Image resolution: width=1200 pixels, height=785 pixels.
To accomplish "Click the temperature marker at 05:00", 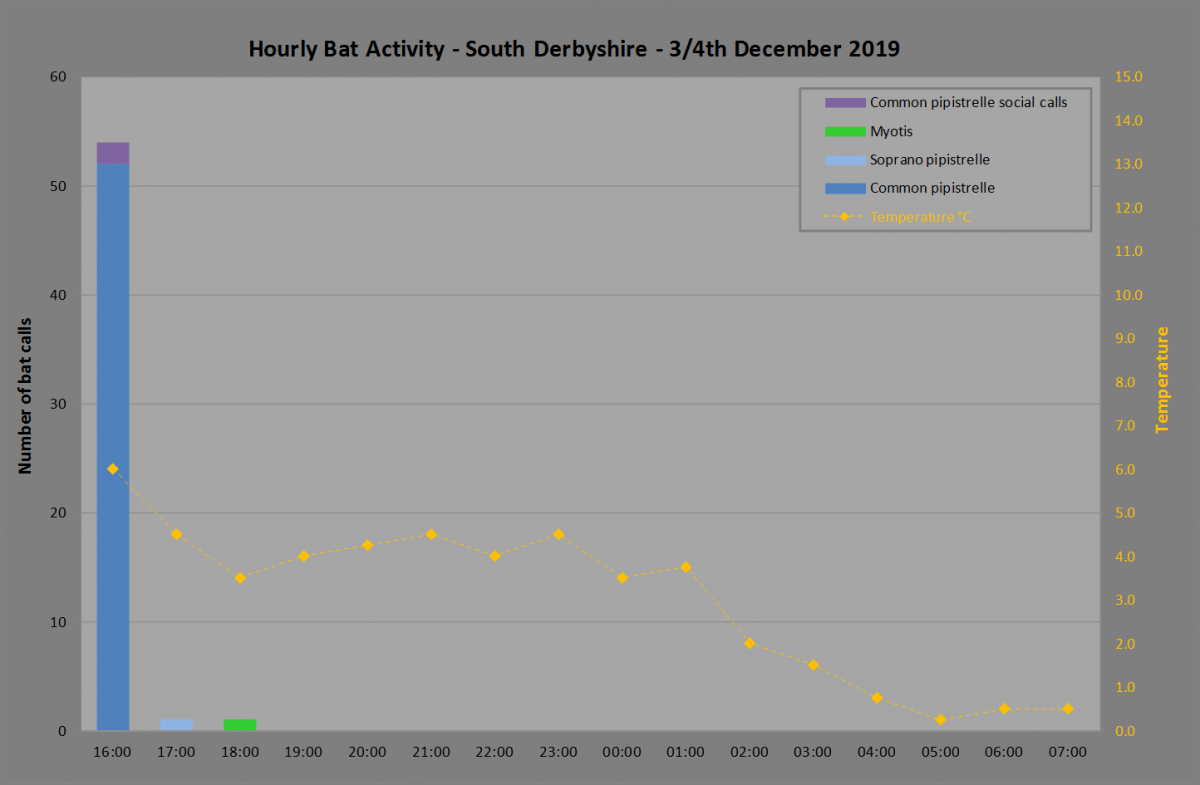I will coord(941,719).
